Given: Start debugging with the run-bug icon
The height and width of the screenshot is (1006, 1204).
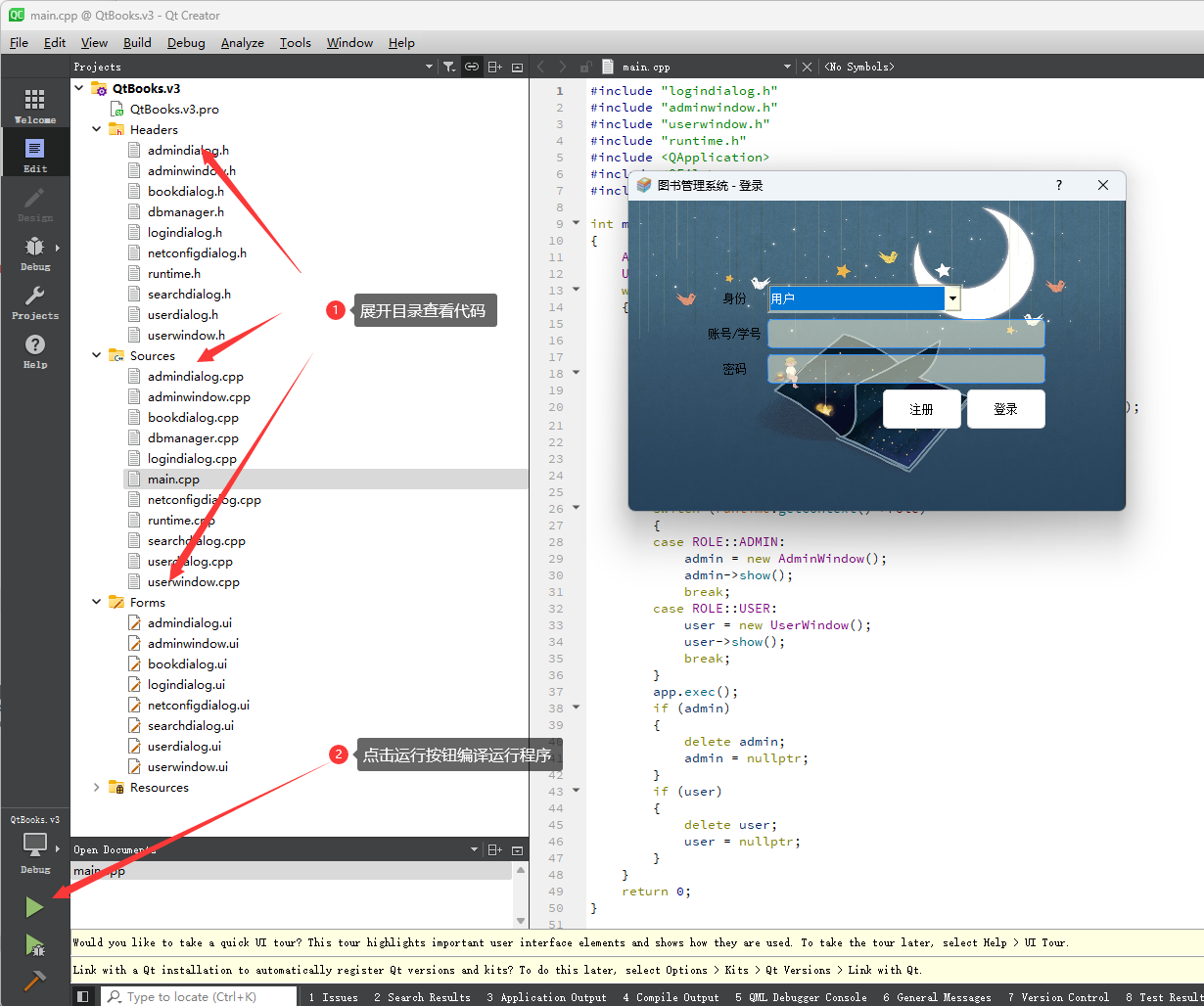Looking at the screenshot, I should point(34,944).
